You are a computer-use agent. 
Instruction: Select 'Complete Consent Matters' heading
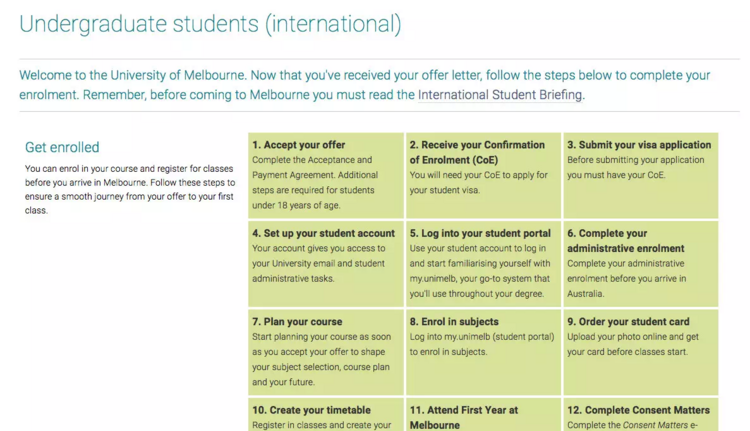(638, 410)
